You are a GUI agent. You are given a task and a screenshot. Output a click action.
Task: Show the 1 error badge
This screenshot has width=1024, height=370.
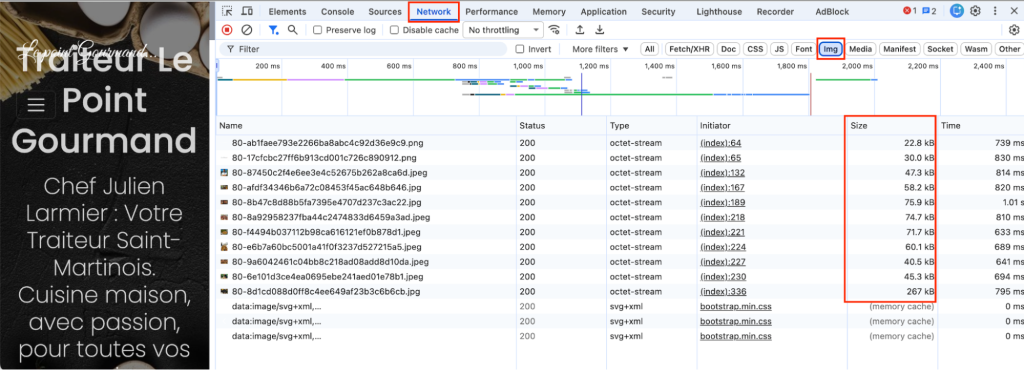[910, 11]
